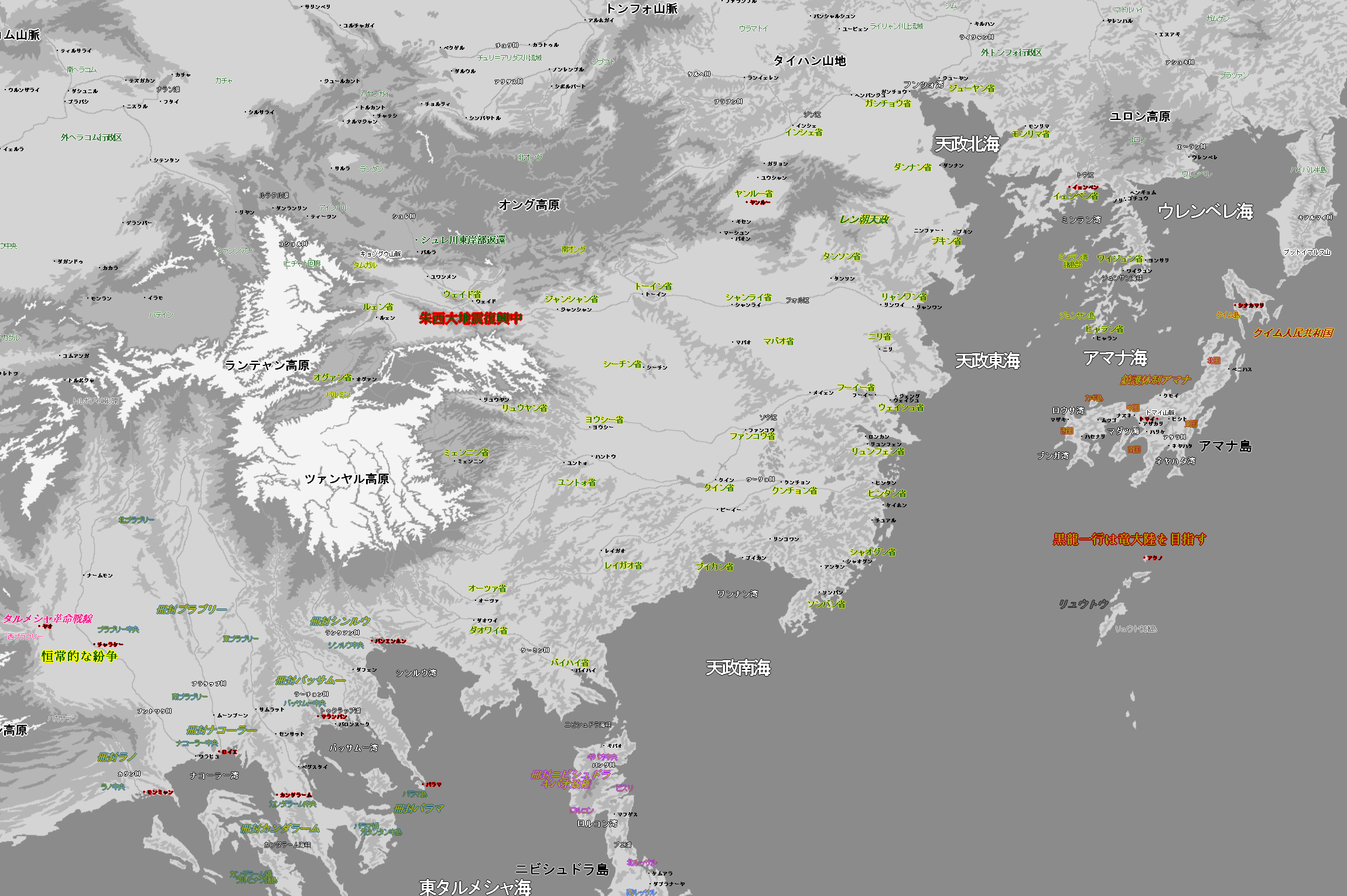Click the シュレ川東岸部返還 label
1347x896 pixels.
click(463, 240)
